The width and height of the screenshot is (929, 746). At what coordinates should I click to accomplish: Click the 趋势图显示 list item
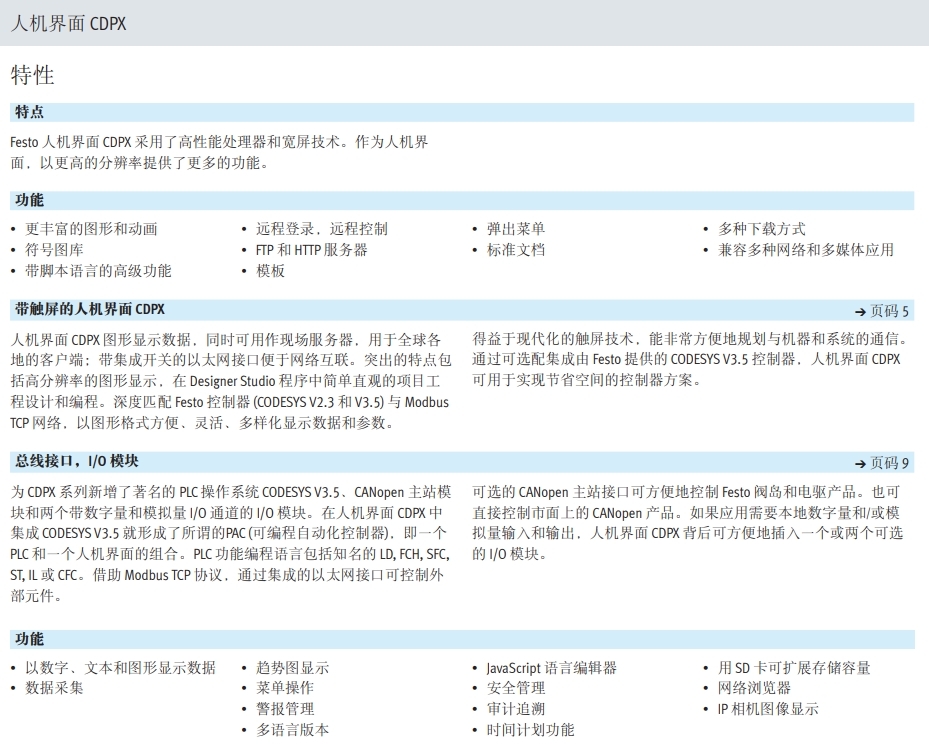click(292, 668)
